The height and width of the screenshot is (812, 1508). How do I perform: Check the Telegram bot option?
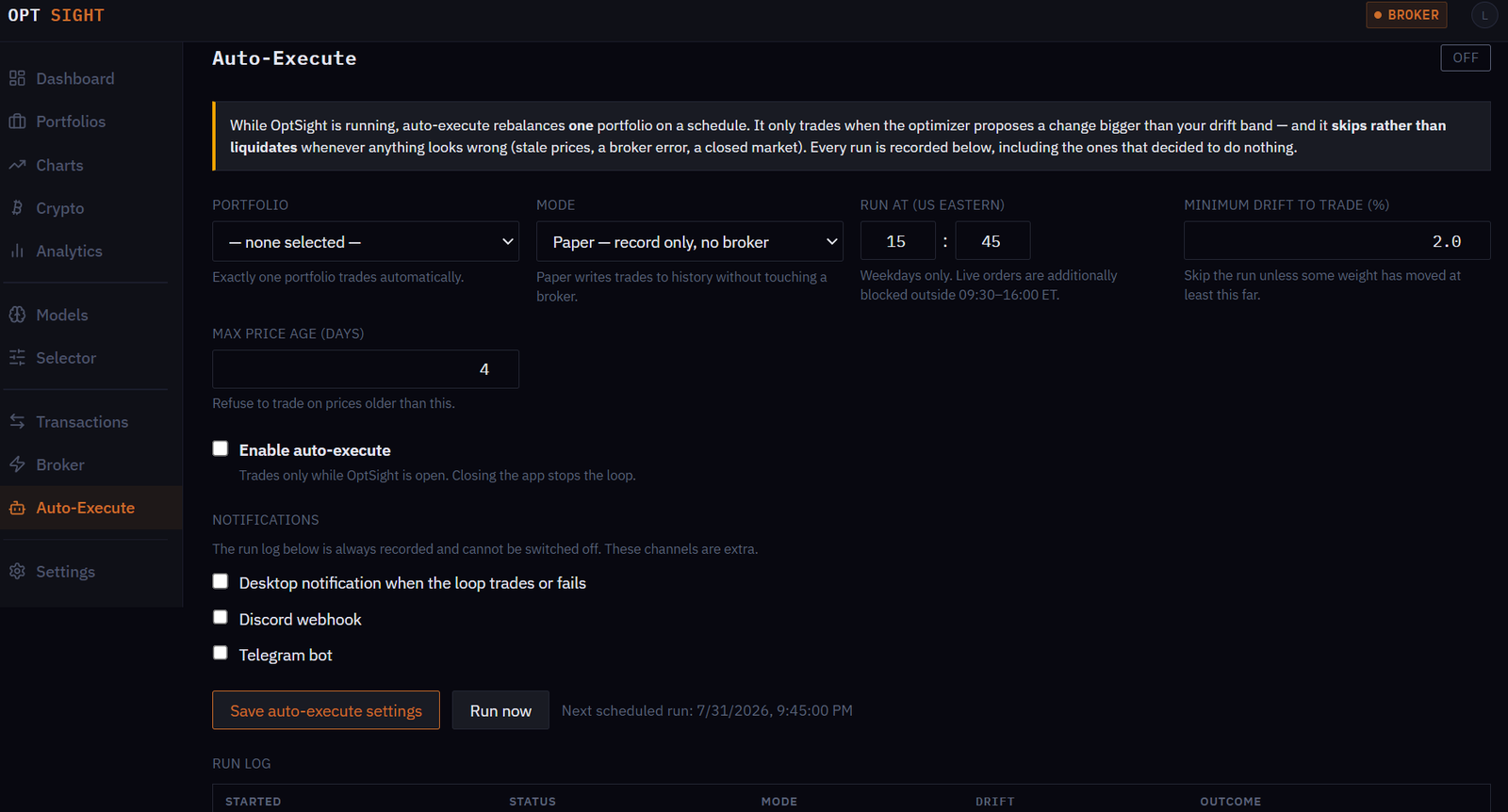(x=221, y=653)
